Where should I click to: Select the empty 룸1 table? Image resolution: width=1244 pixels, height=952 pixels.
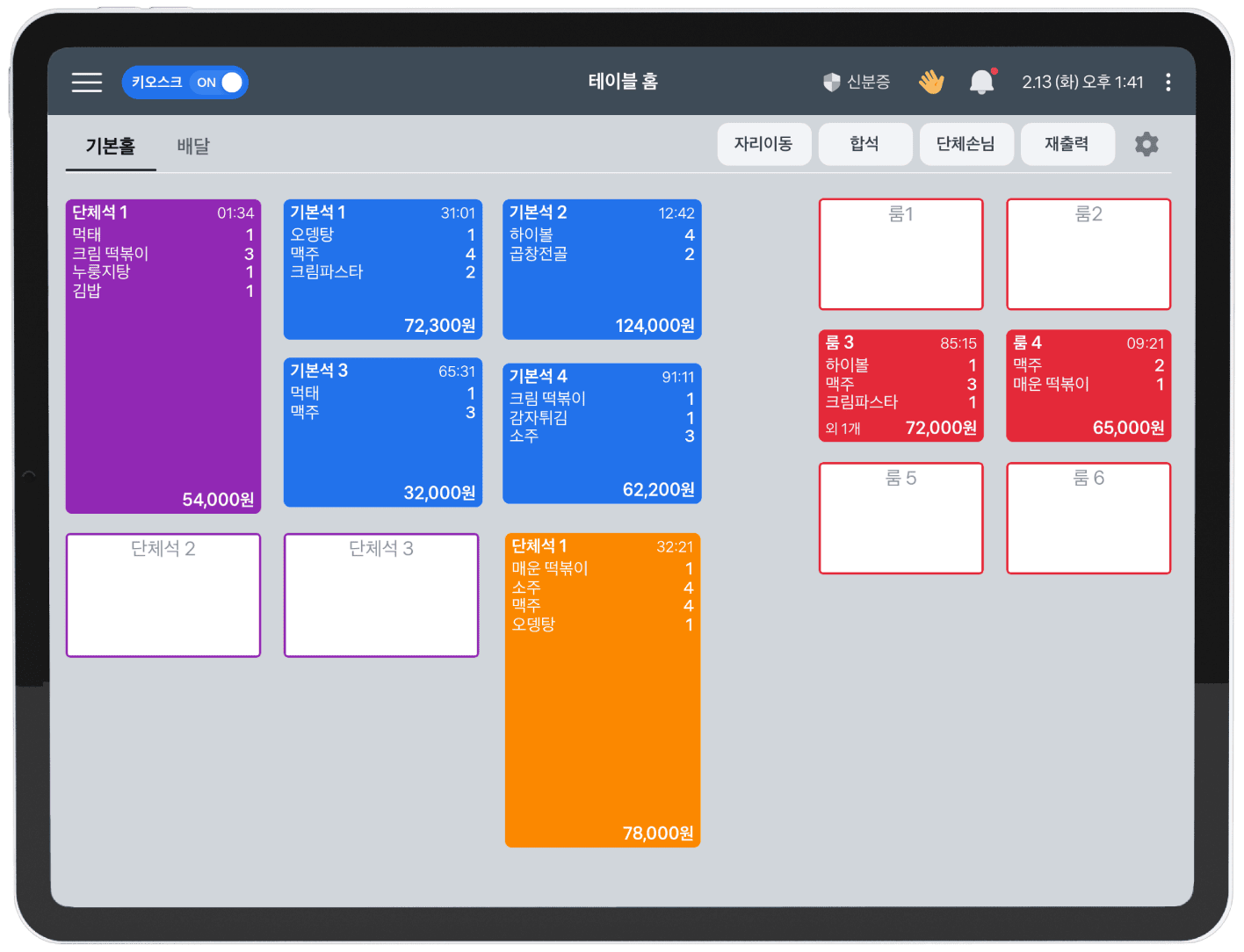click(x=900, y=254)
